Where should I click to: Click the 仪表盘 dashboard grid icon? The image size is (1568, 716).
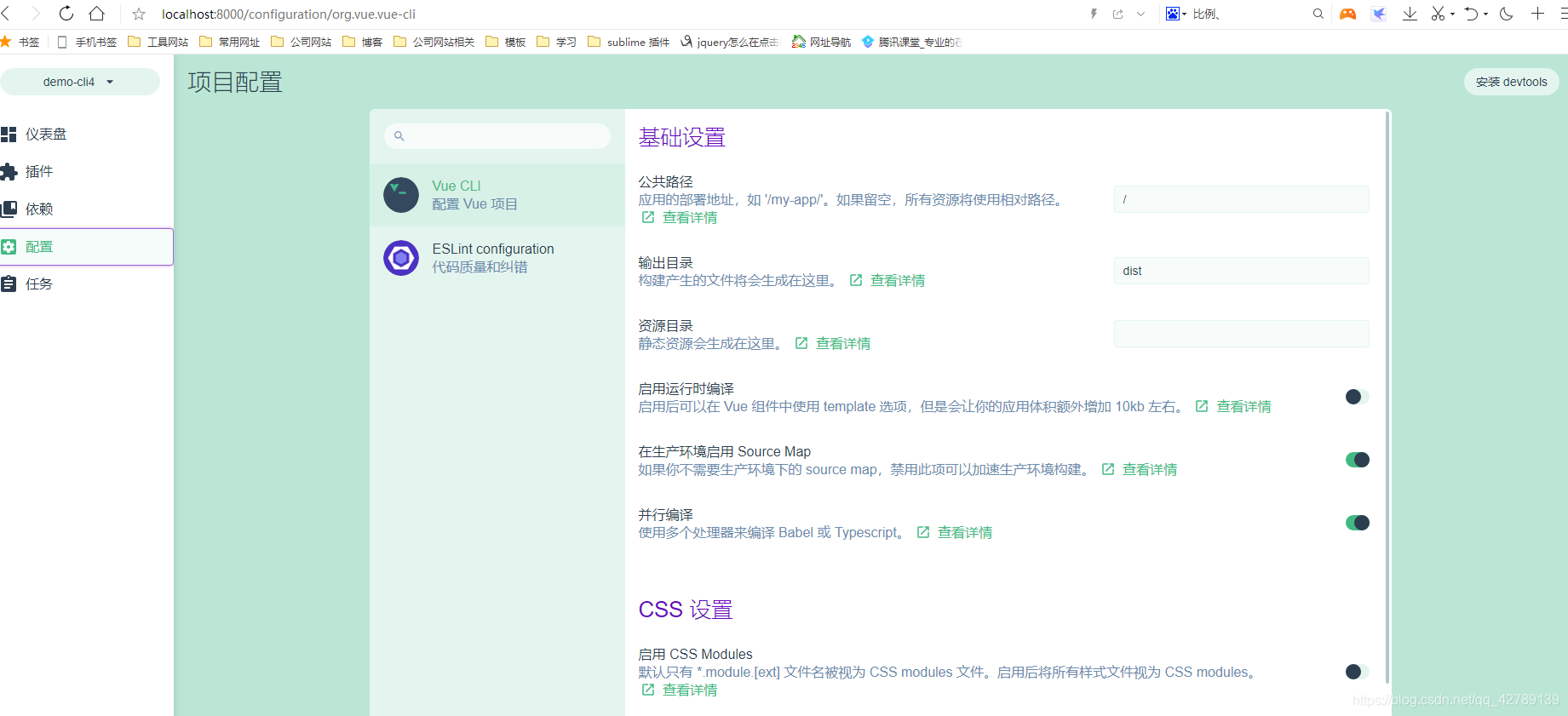coord(9,135)
